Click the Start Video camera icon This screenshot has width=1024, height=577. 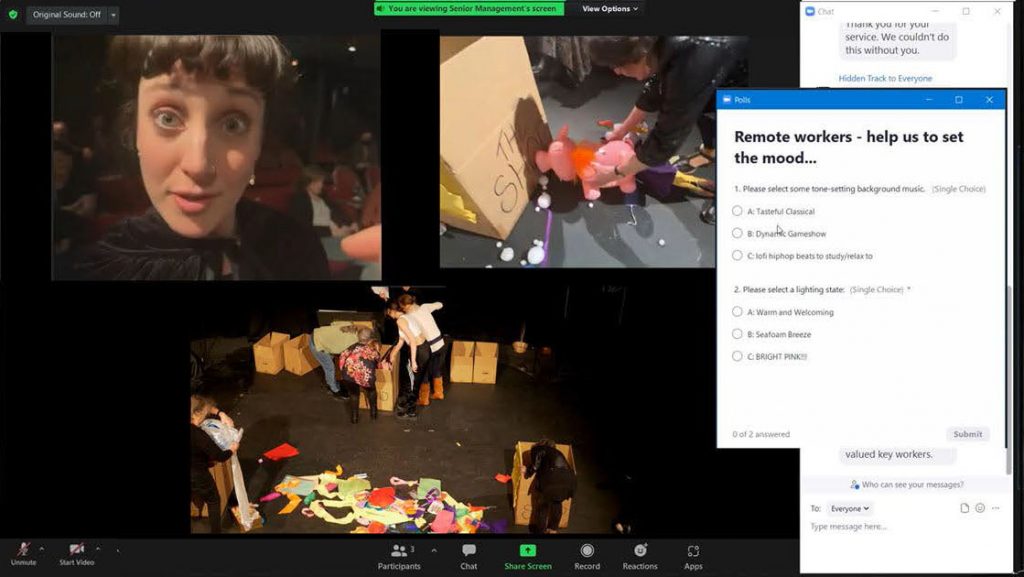point(77,550)
